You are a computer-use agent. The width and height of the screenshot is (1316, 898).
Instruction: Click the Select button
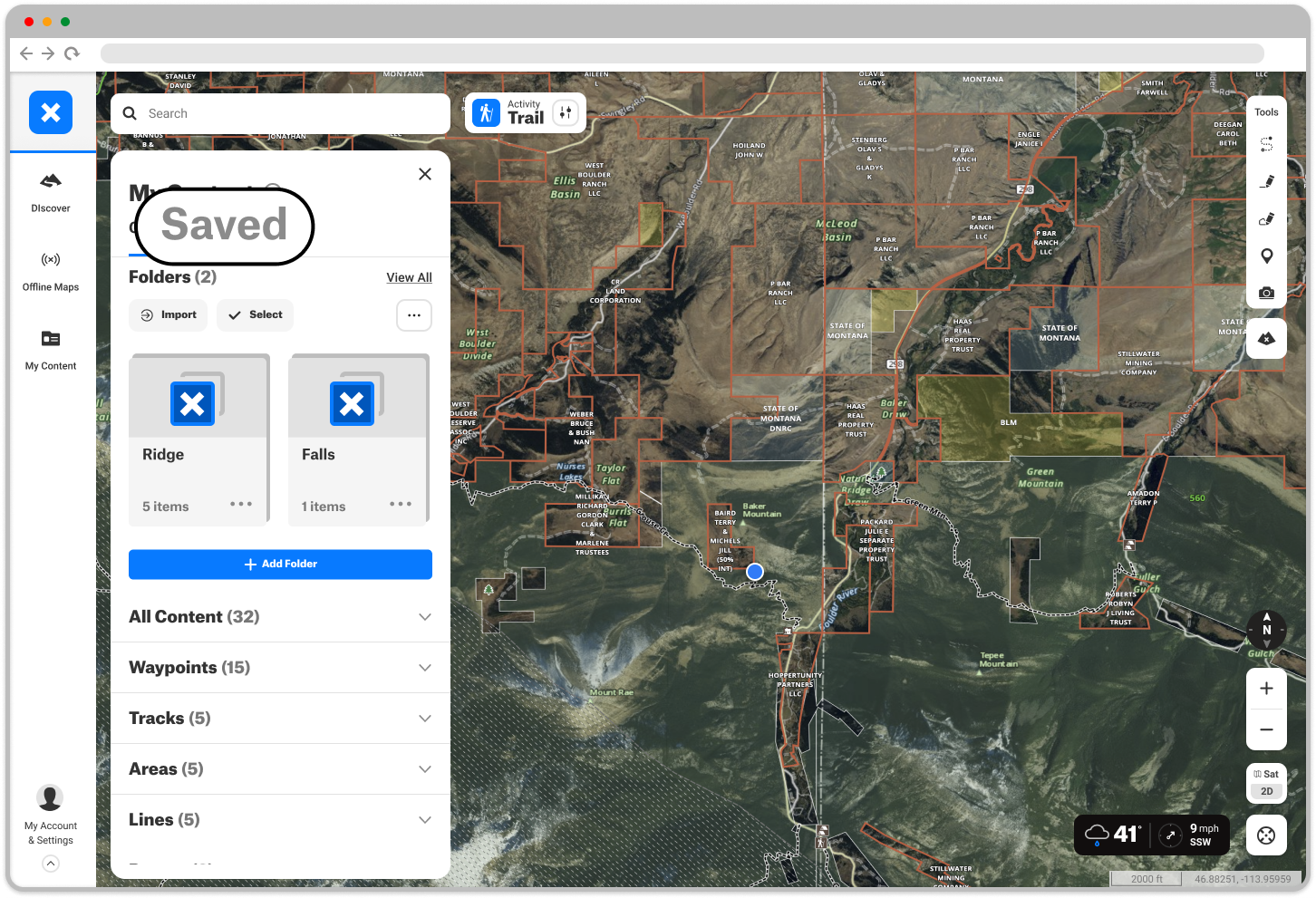256,314
